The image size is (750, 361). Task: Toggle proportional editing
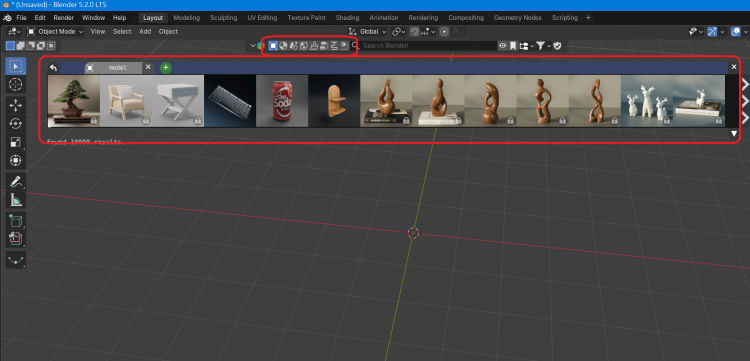click(x=444, y=32)
